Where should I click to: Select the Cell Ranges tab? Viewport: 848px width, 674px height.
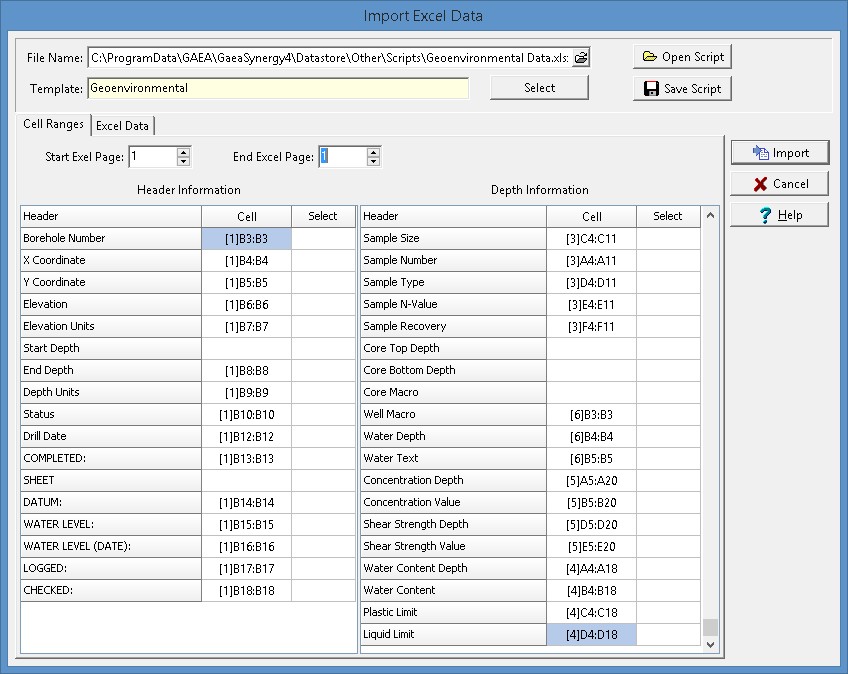tap(54, 125)
